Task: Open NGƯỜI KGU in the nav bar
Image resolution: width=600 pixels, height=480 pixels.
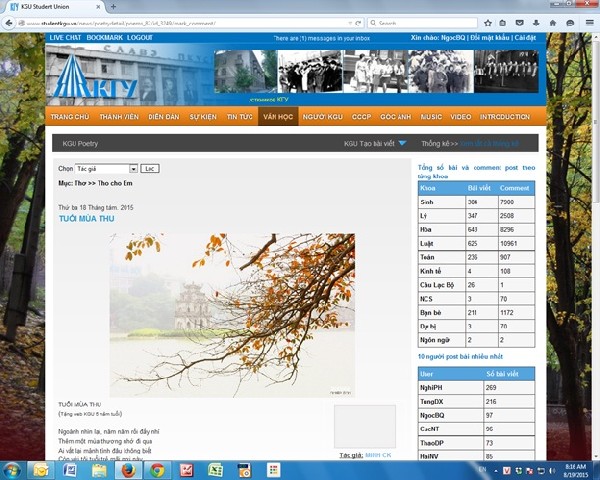Action: 323,117
